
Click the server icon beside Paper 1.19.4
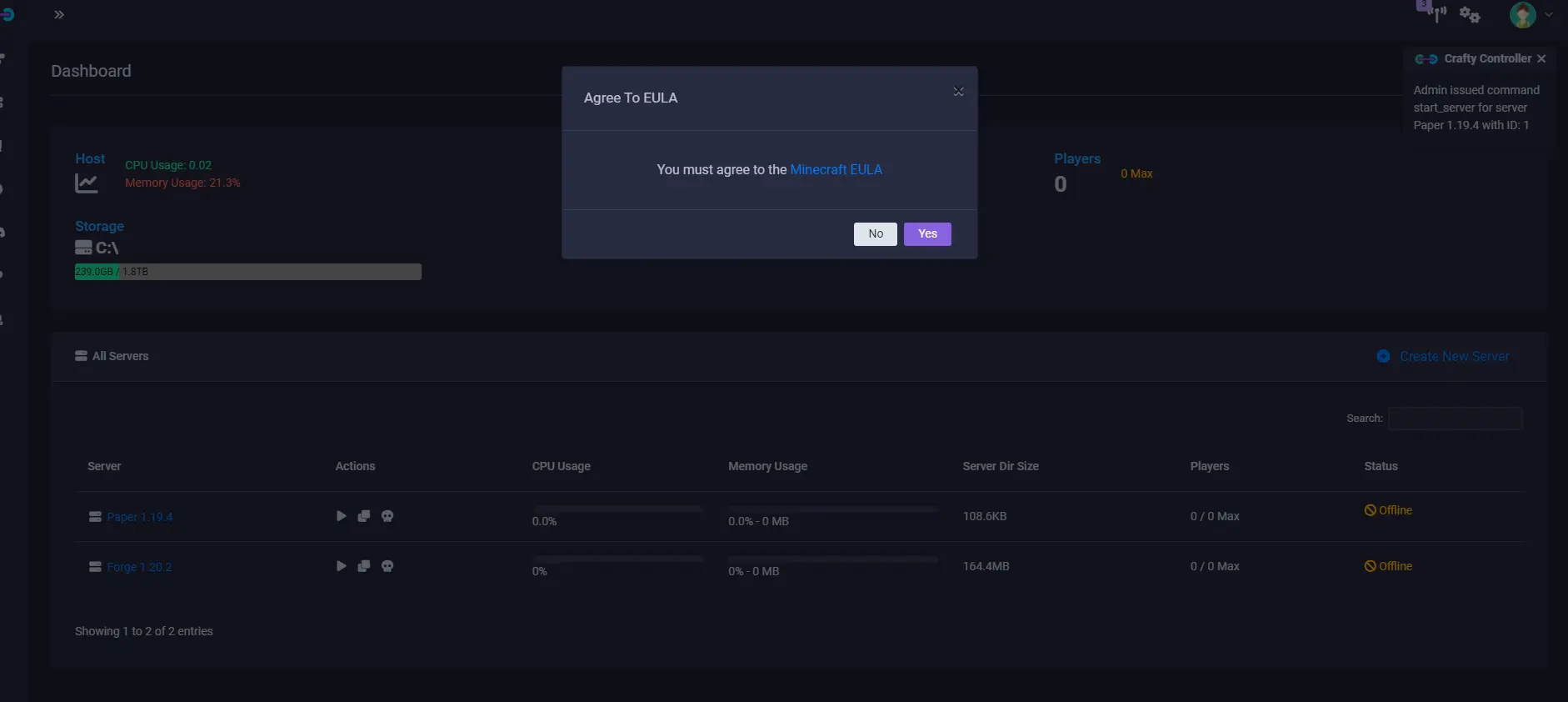click(x=95, y=517)
